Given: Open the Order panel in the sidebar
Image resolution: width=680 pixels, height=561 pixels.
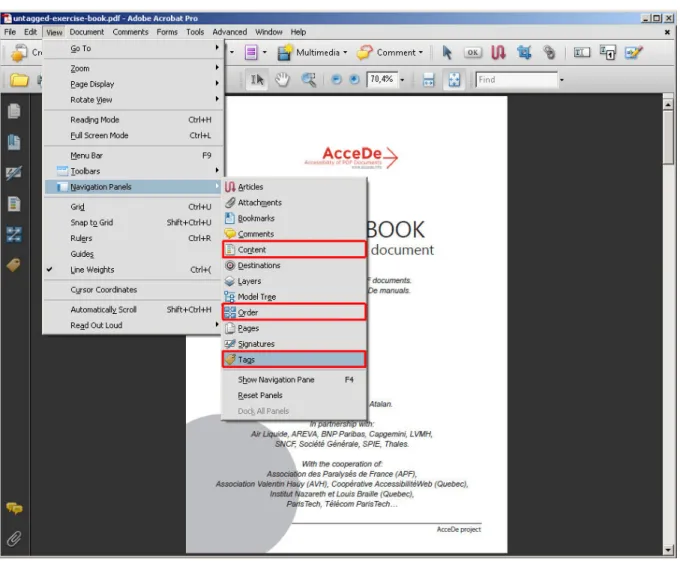Looking at the screenshot, I should click(14, 235).
